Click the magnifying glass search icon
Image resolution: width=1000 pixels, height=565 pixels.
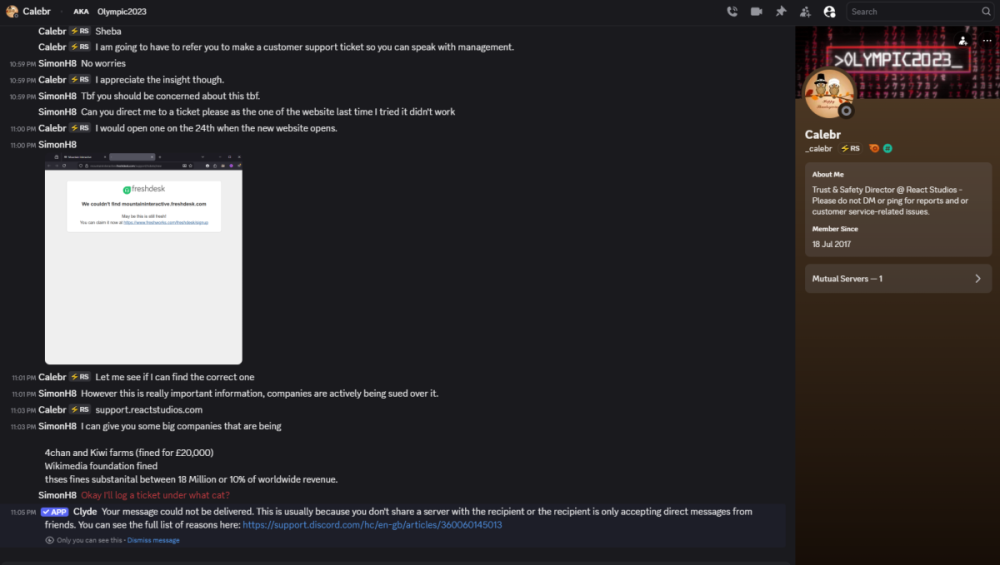[985, 11]
